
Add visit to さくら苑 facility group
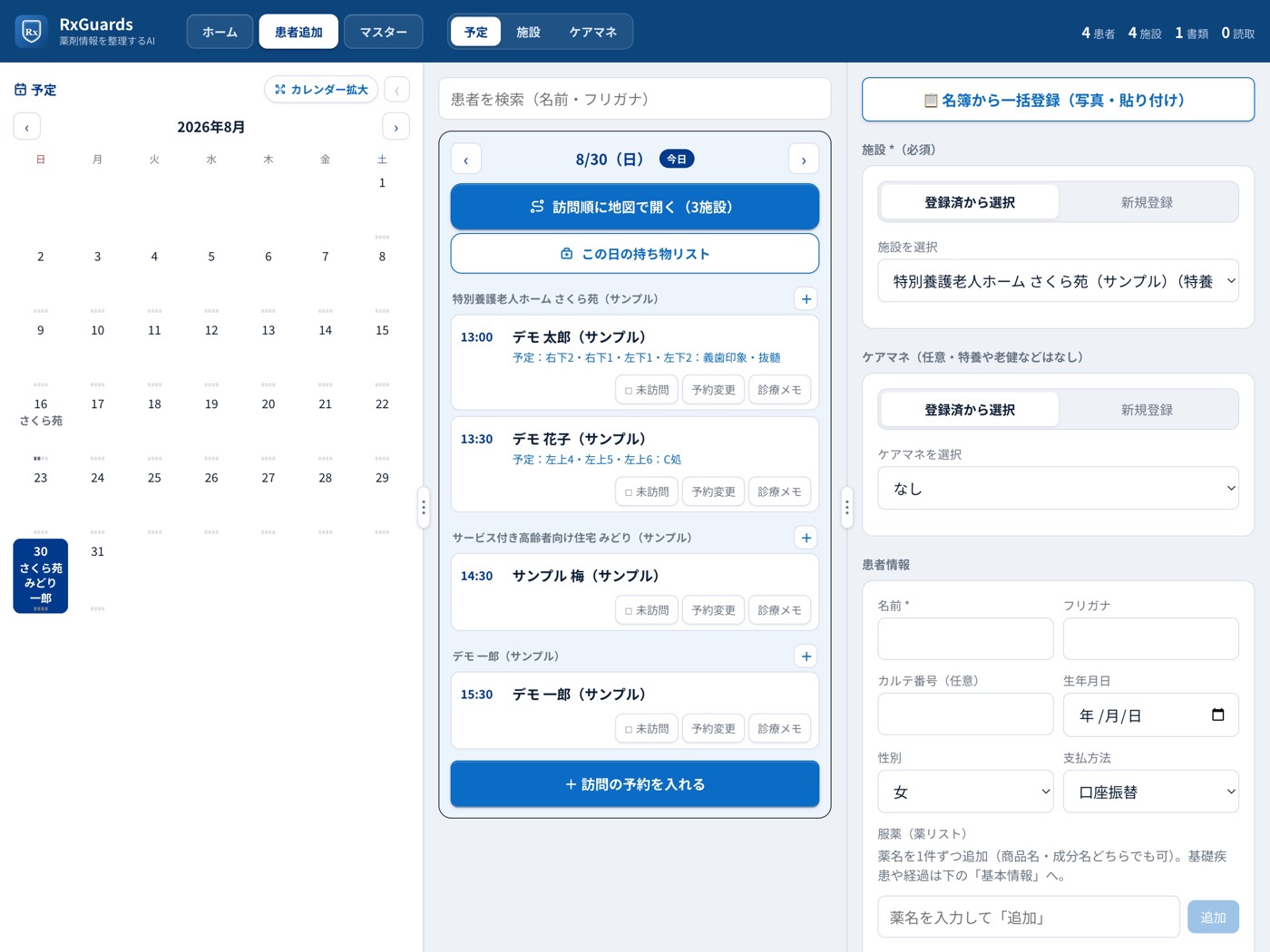(806, 298)
